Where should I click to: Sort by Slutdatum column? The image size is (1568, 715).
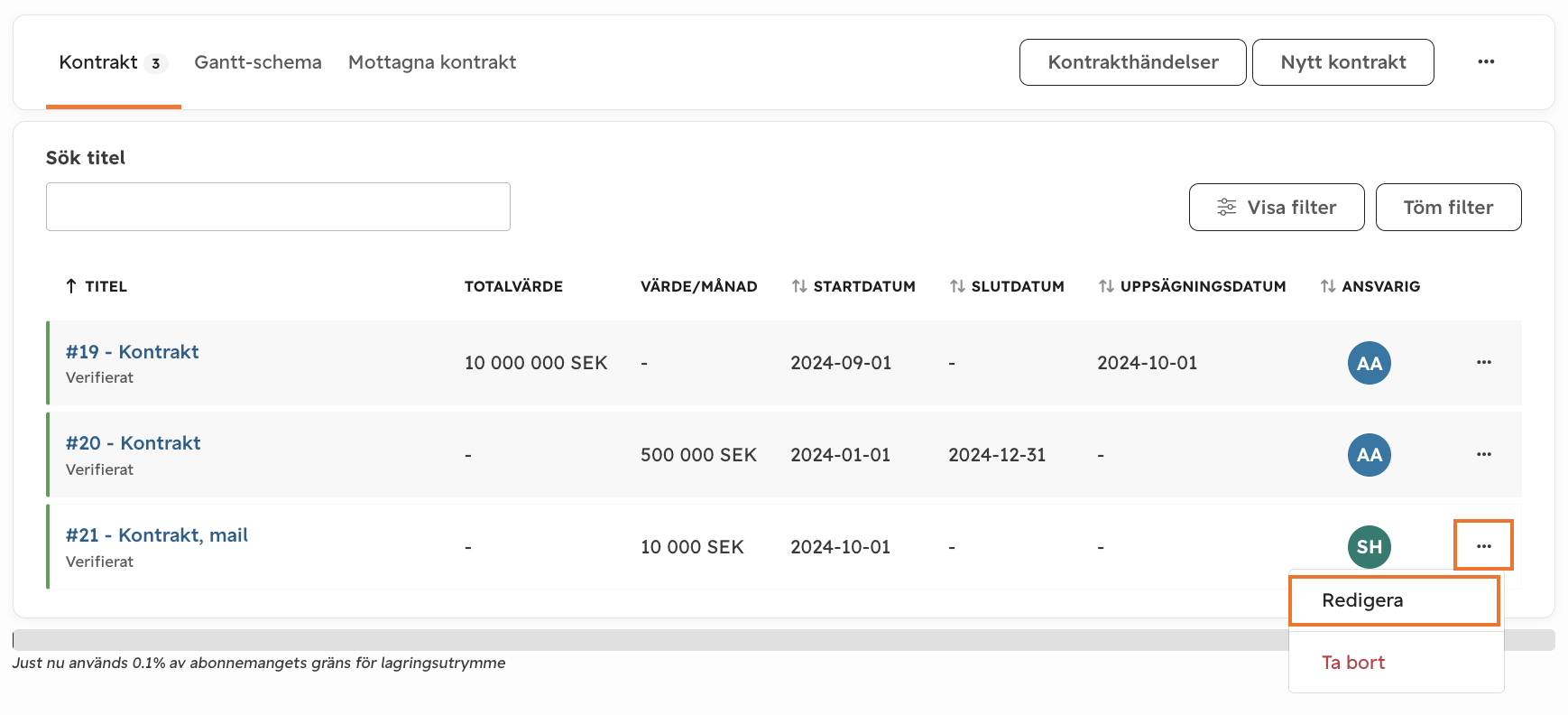click(1007, 286)
